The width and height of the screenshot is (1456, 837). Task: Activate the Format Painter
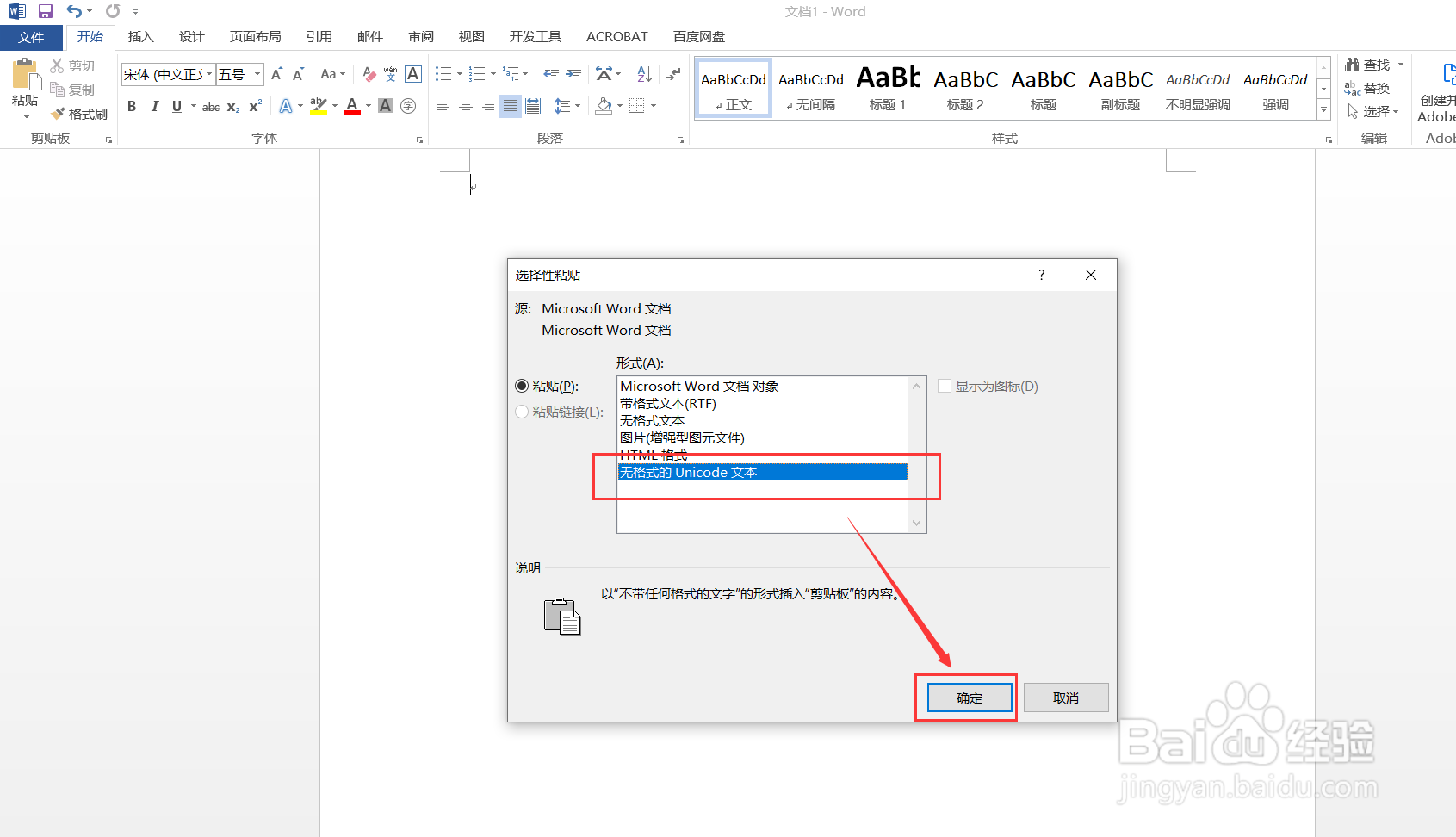(79, 114)
